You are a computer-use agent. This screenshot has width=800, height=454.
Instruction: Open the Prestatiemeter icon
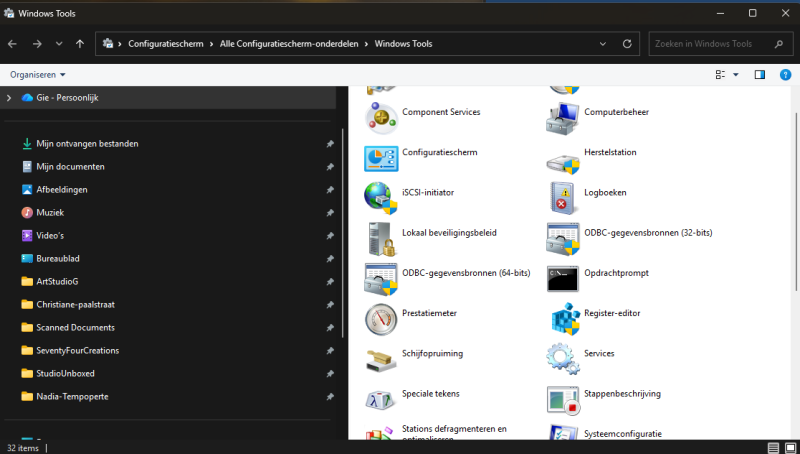pyautogui.click(x=381, y=319)
